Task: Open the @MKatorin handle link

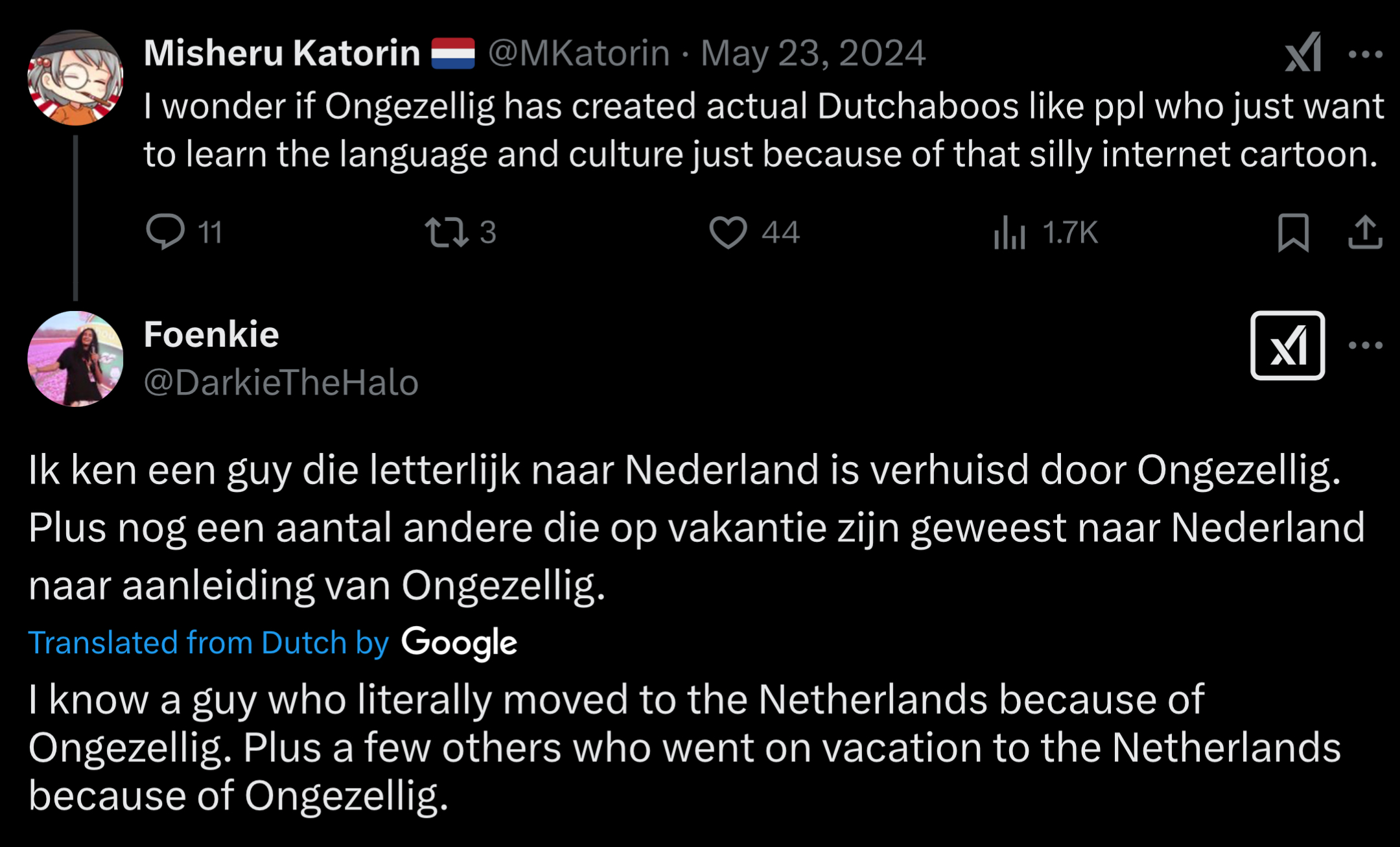Action: 579,53
